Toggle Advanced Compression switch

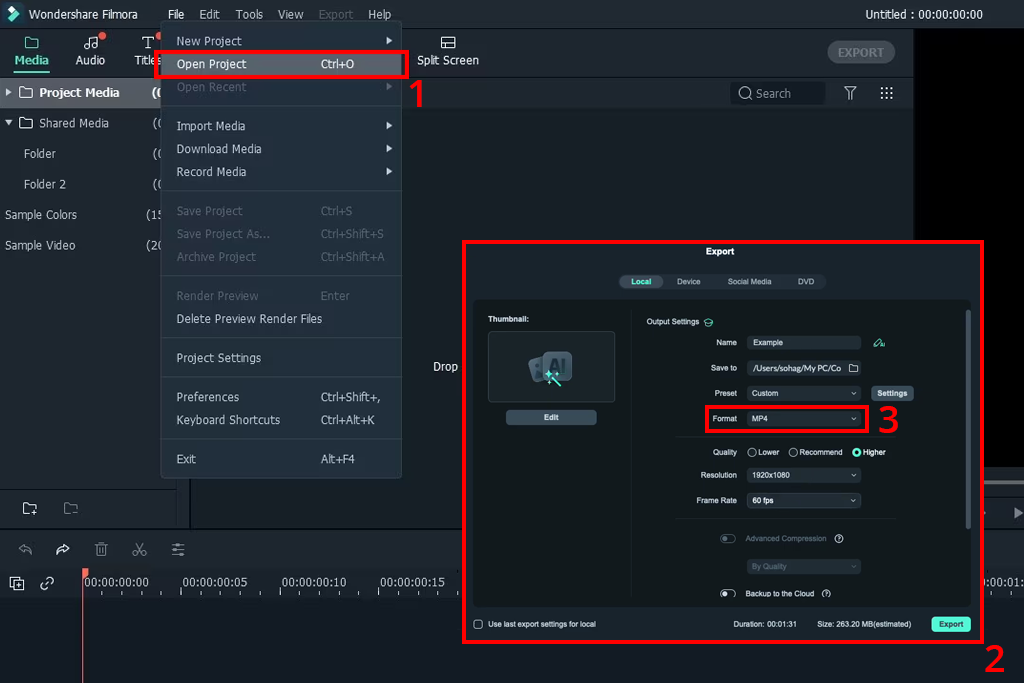(x=728, y=539)
